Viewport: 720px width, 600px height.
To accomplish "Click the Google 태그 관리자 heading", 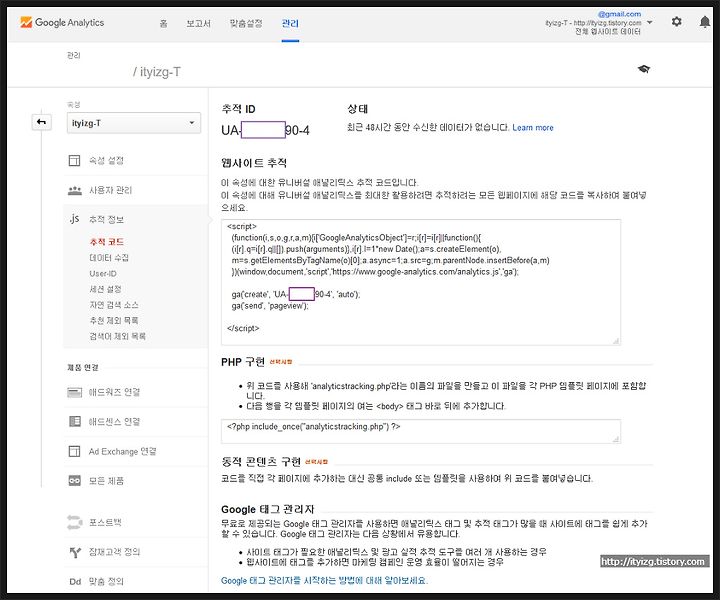I will (268, 509).
